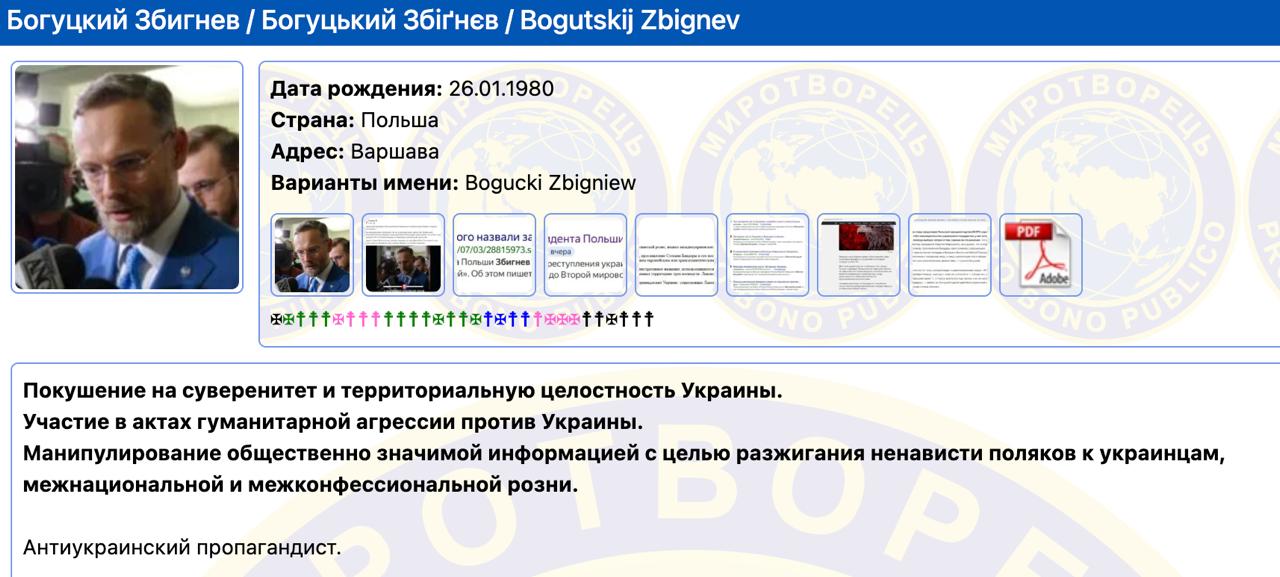Select the birth date '26.01.1980'
The image size is (1280, 577).
click(x=501, y=88)
